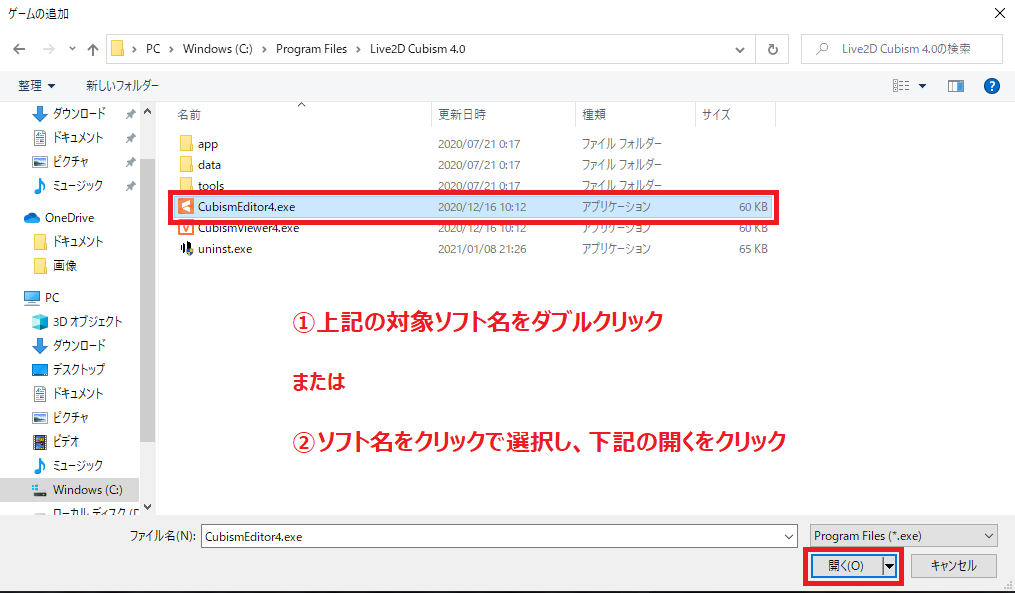Select Windows (C:) in navigation pane
This screenshot has height=593, width=1015.
tap(87, 489)
